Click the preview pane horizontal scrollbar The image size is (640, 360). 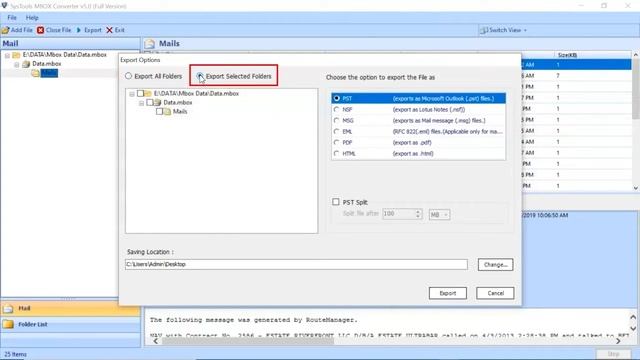(248, 341)
